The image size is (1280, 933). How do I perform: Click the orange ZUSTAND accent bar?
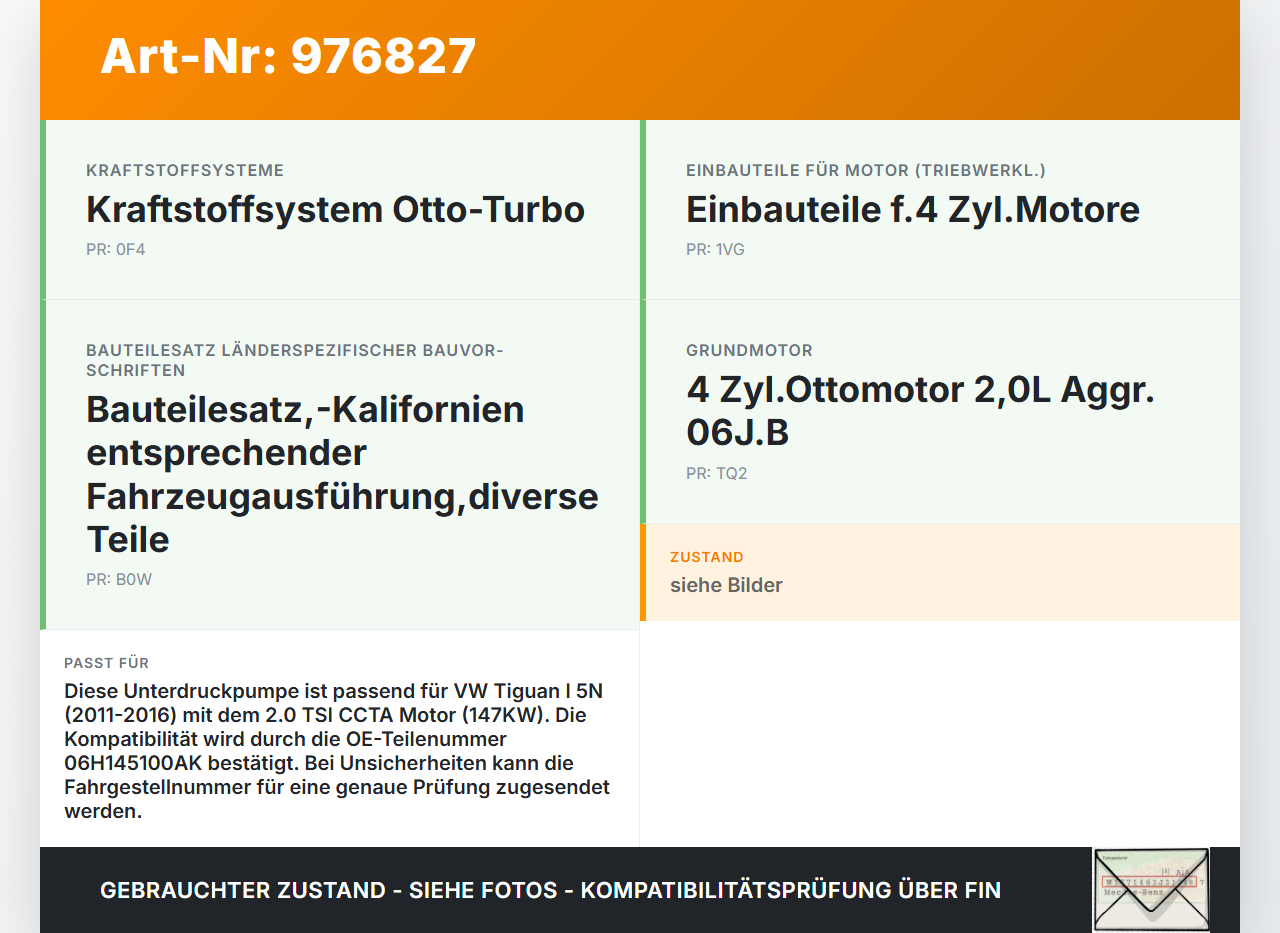click(643, 572)
